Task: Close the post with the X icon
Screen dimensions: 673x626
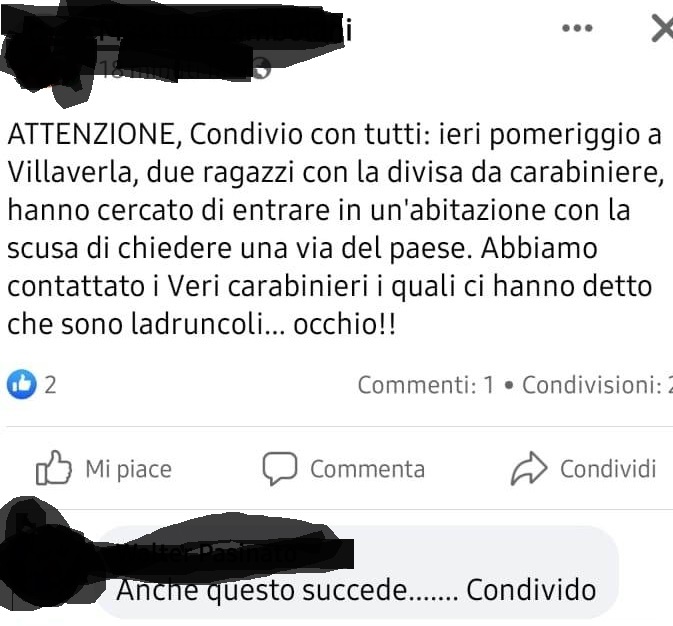Action: click(x=663, y=28)
